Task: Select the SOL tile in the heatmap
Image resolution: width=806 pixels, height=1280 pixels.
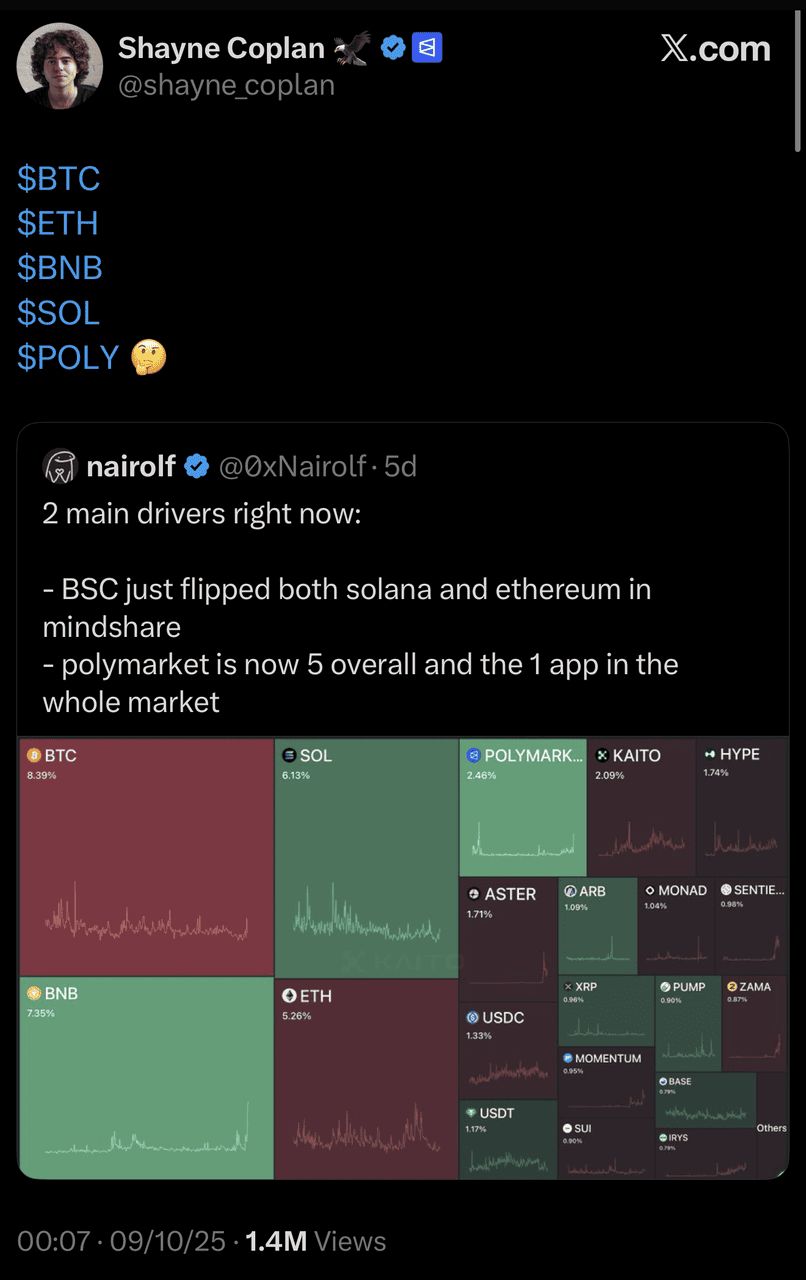Action: [366, 856]
